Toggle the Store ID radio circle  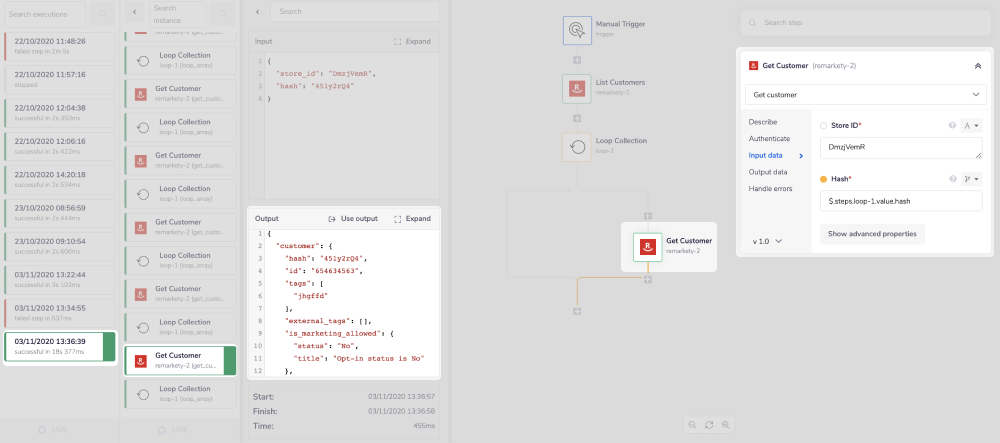pos(823,126)
